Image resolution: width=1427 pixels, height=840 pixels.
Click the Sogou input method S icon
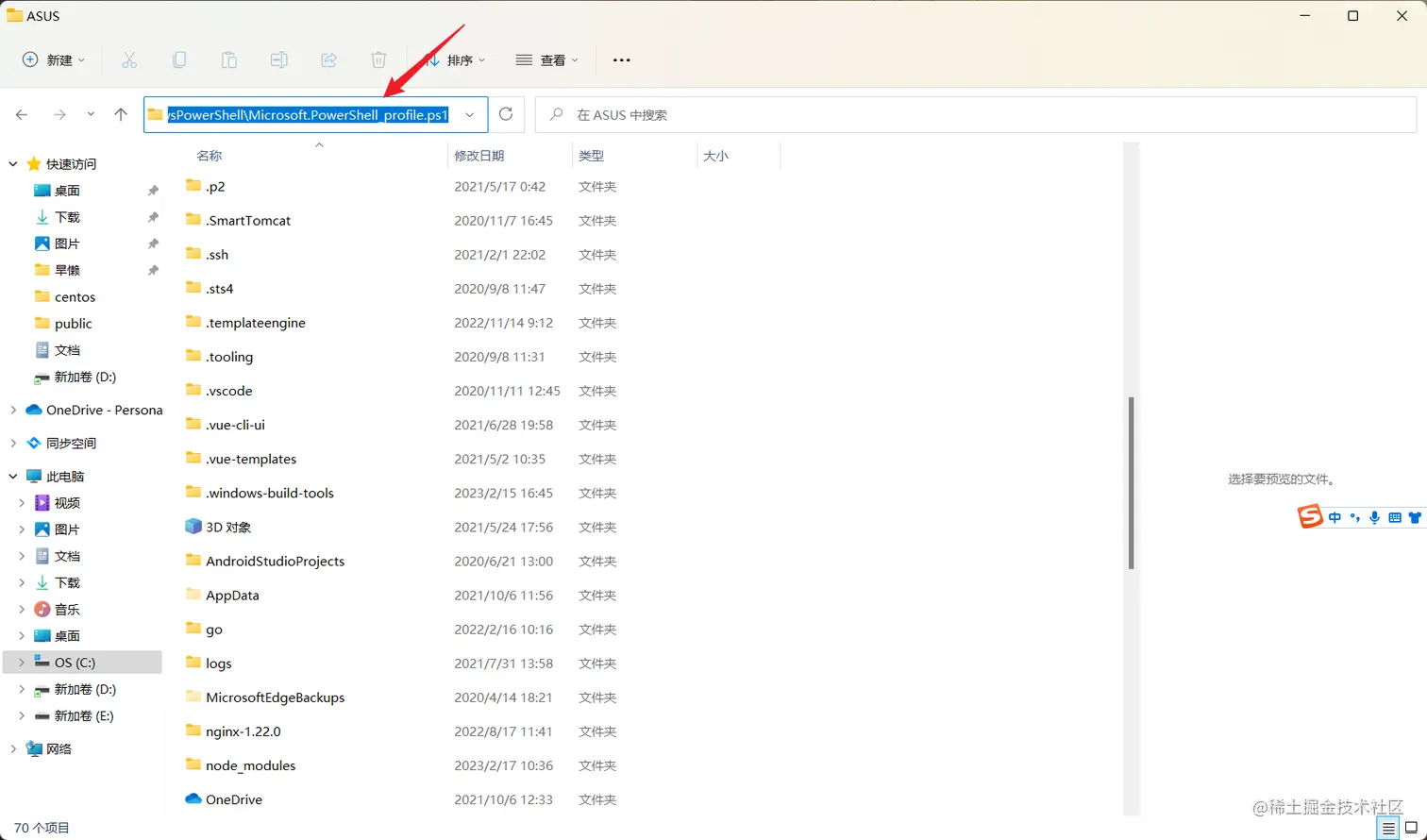tap(1310, 516)
